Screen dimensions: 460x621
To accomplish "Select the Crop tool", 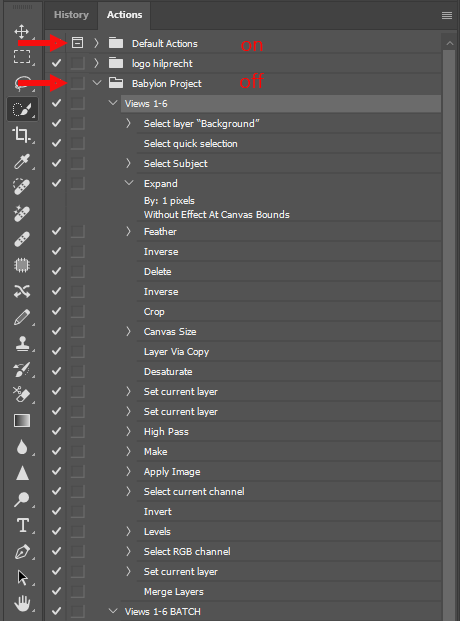I will coord(22,135).
